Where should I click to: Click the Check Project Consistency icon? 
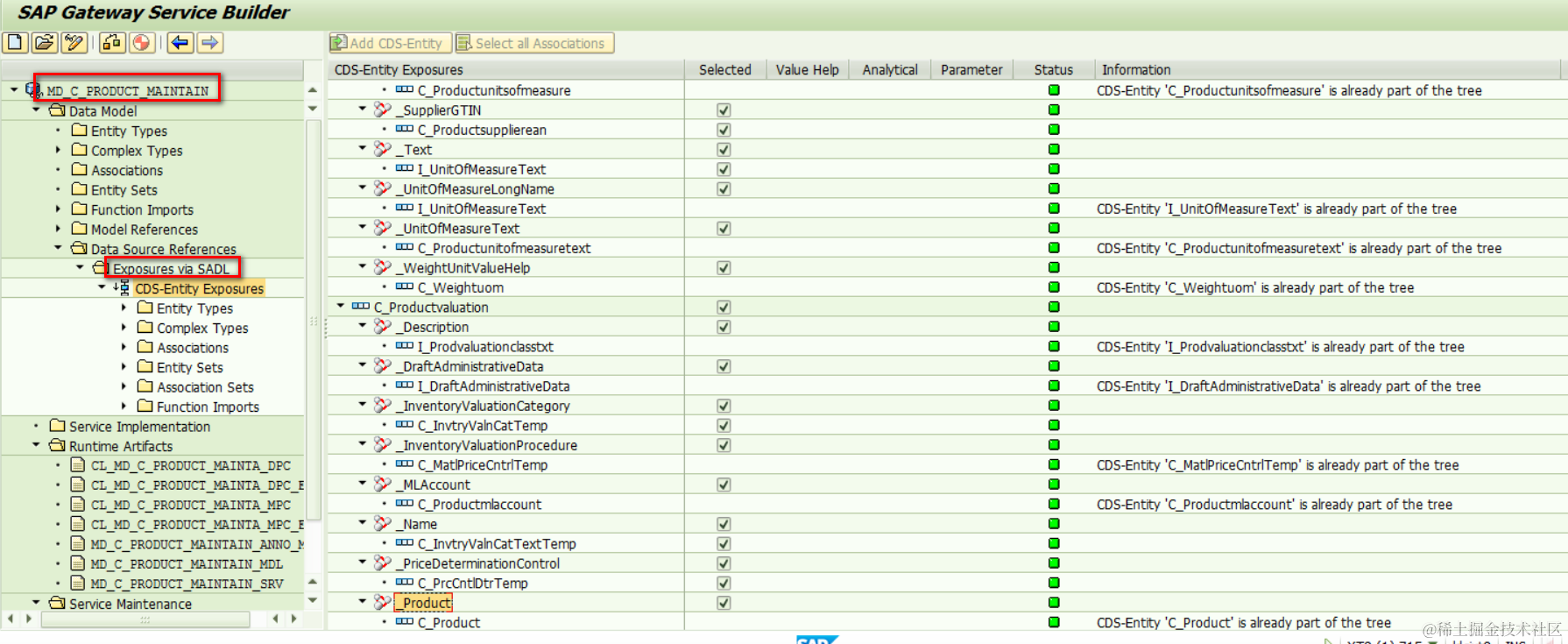pos(112,42)
